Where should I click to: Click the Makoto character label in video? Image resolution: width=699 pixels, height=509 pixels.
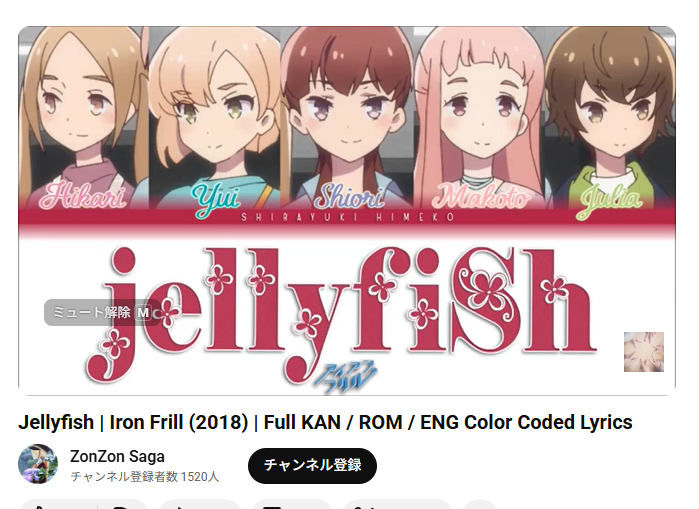[481, 197]
